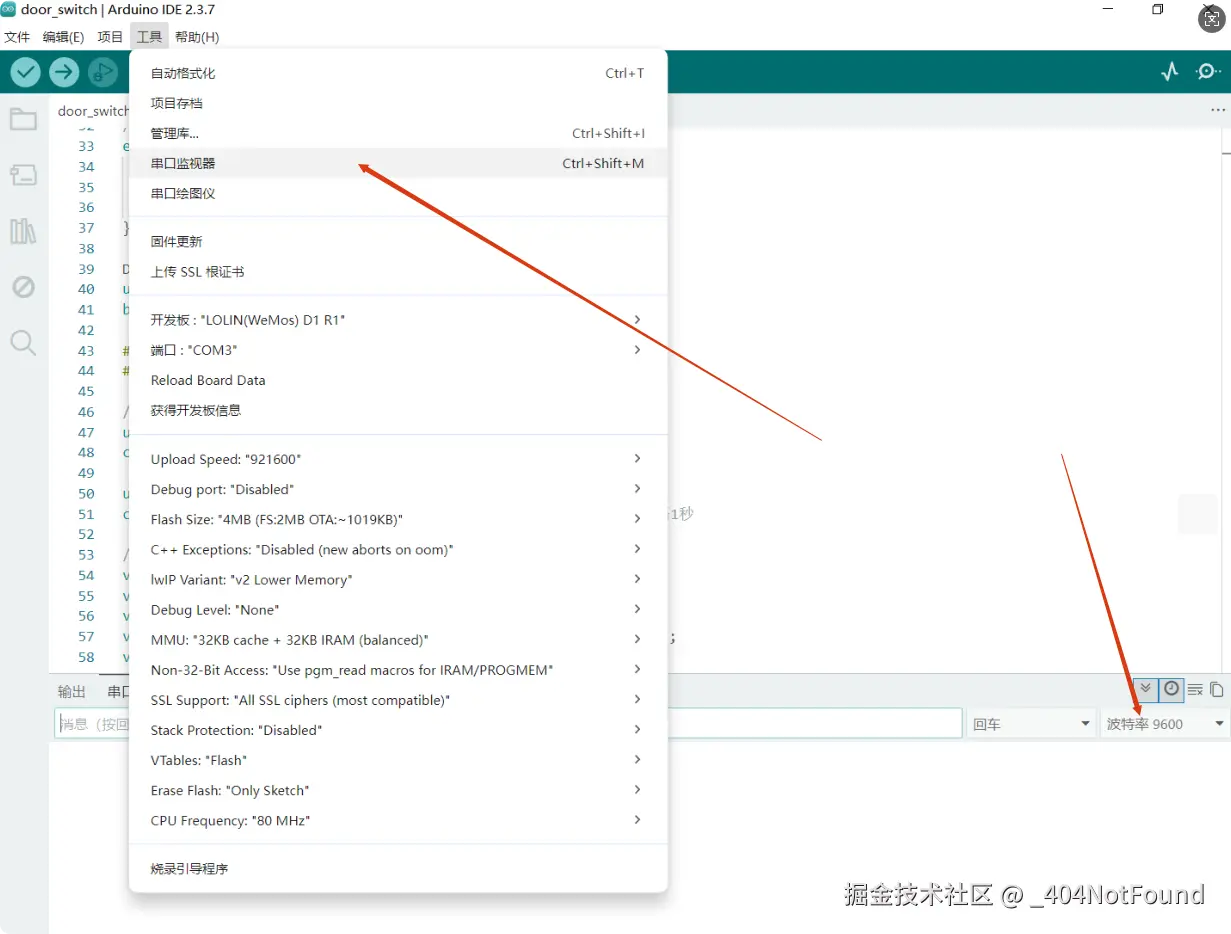1231x934 pixels.
Task: Open the 编辑(E) menu
Action: pos(63,37)
